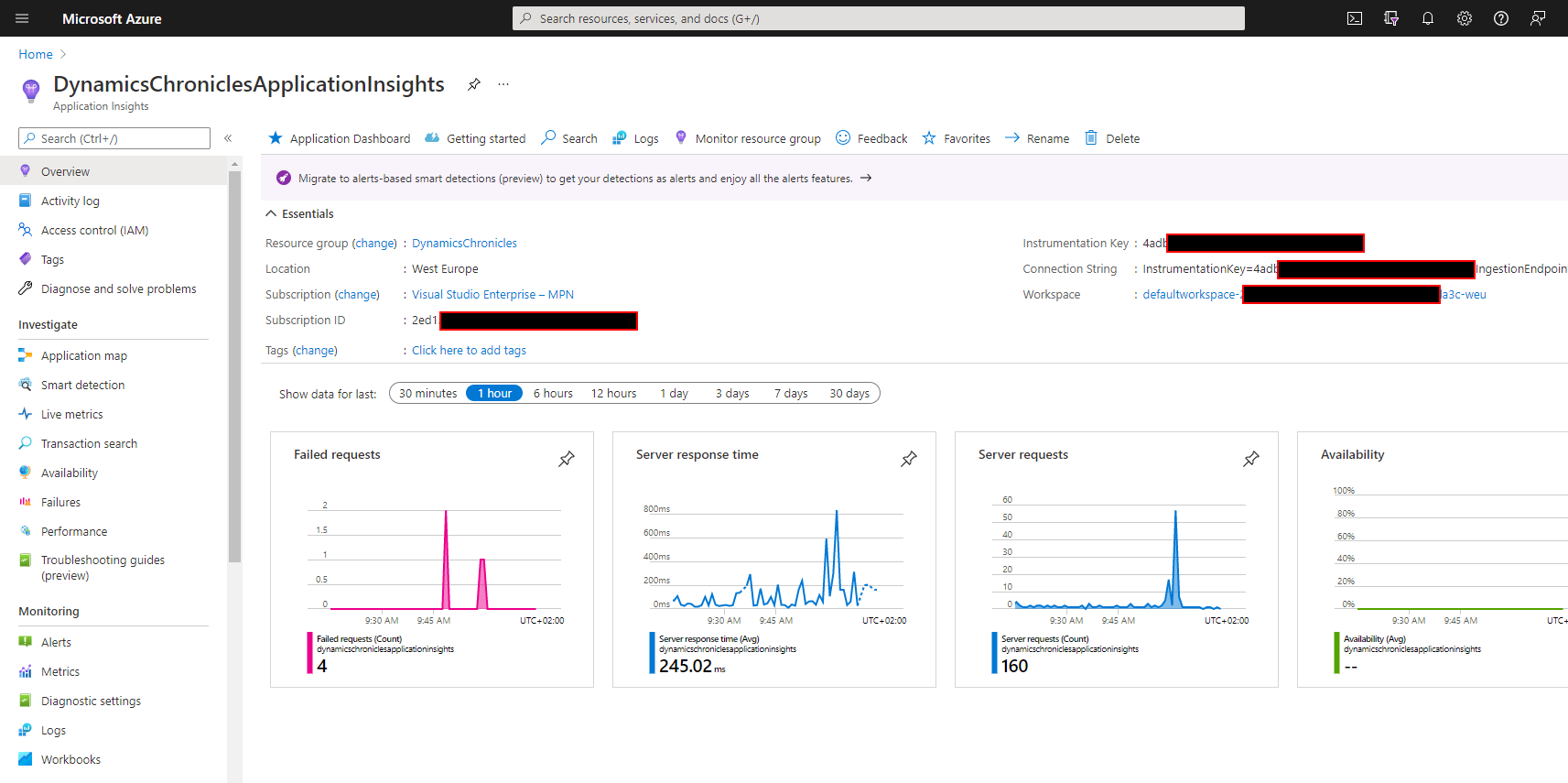This screenshot has height=783, width=1568.
Task: Collapse the Essentials section
Action: click(x=299, y=213)
